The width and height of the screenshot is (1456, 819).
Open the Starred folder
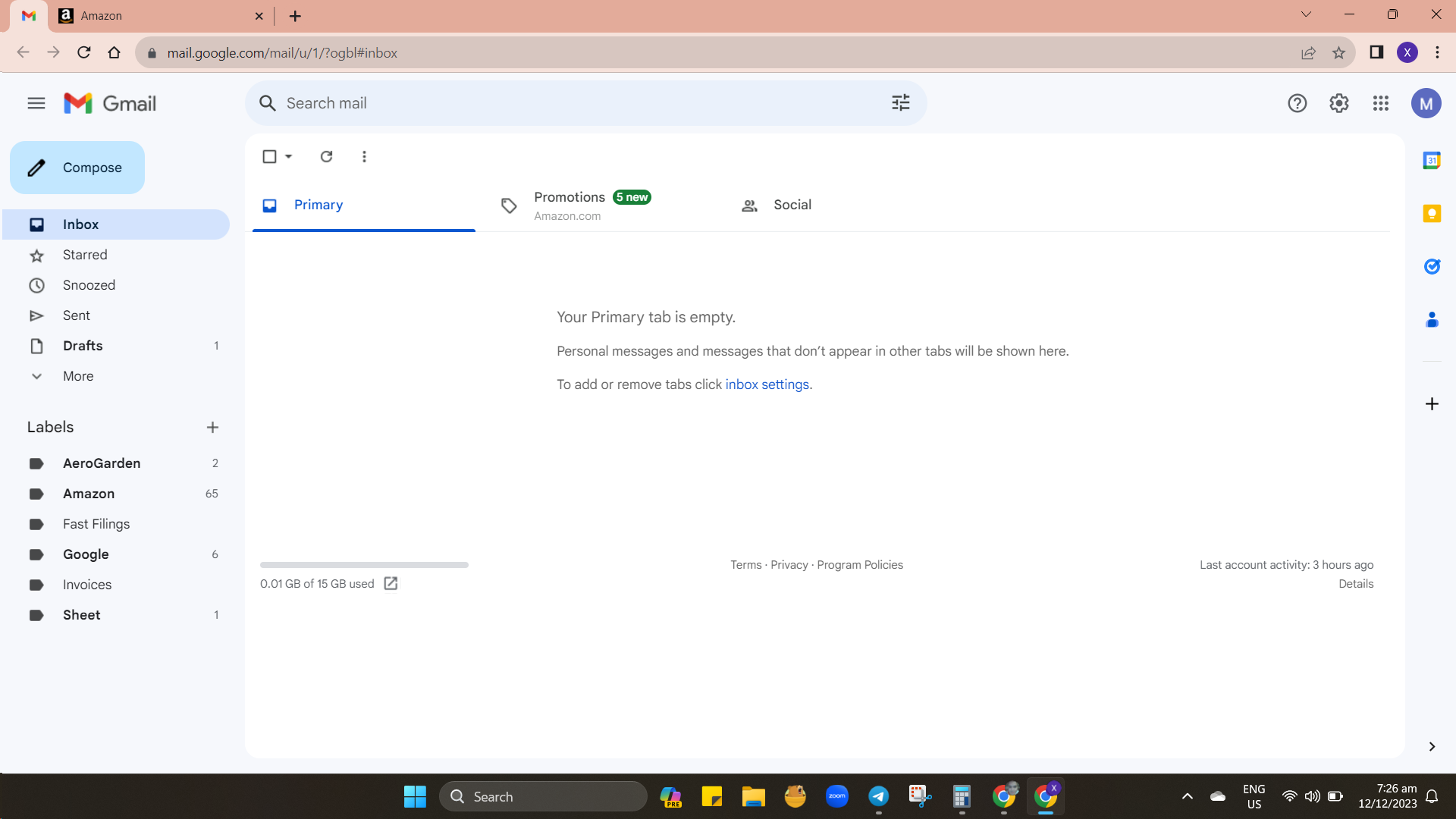116,255
